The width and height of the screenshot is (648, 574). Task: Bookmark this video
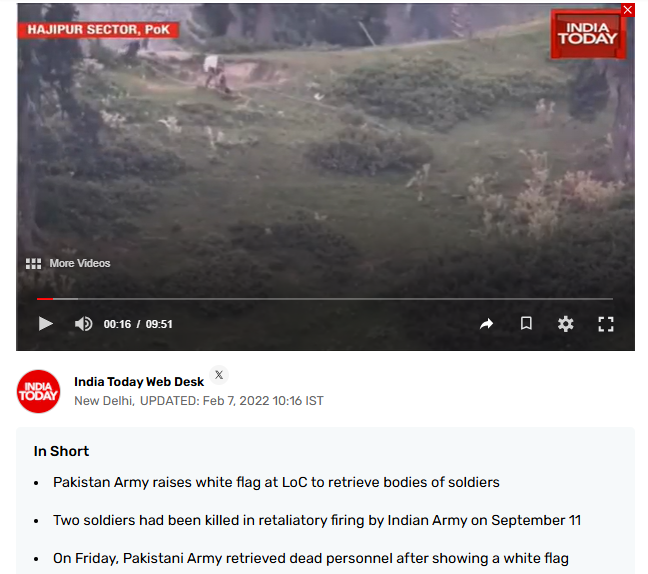(x=526, y=323)
